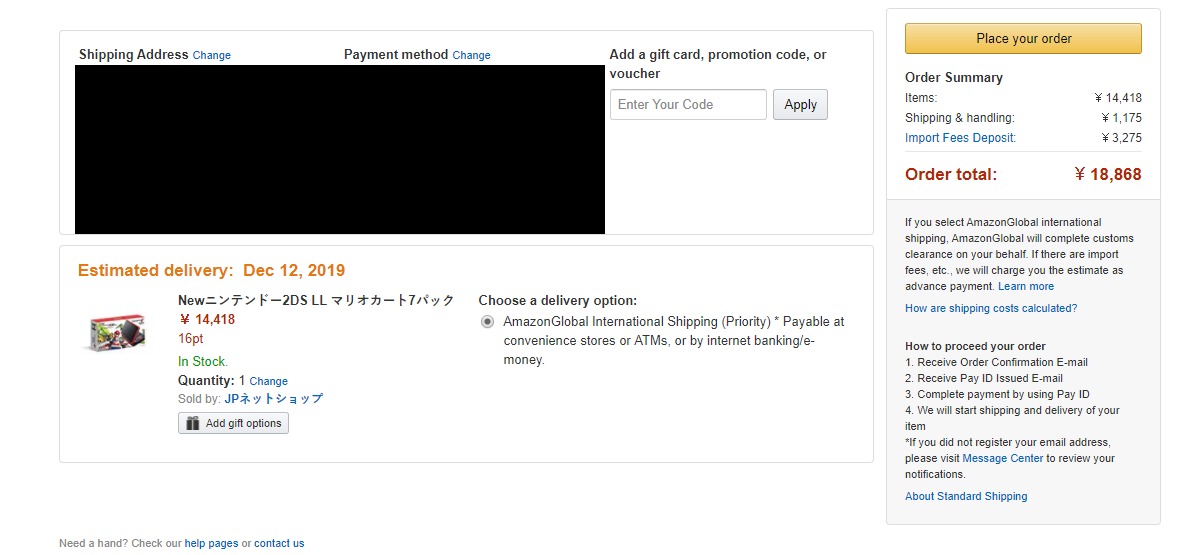Open Learn more about AmazonGlobal
This screenshot has width=1187, height=555.
pyautogui.click(x=1026, y=286)
